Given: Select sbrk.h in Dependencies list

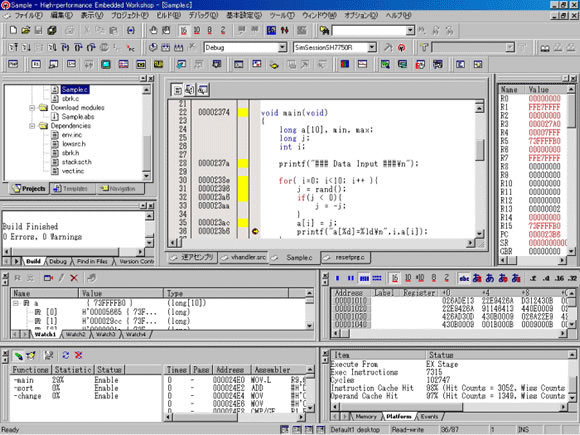Looking at the screenshot, I should (x=70, y=153).
